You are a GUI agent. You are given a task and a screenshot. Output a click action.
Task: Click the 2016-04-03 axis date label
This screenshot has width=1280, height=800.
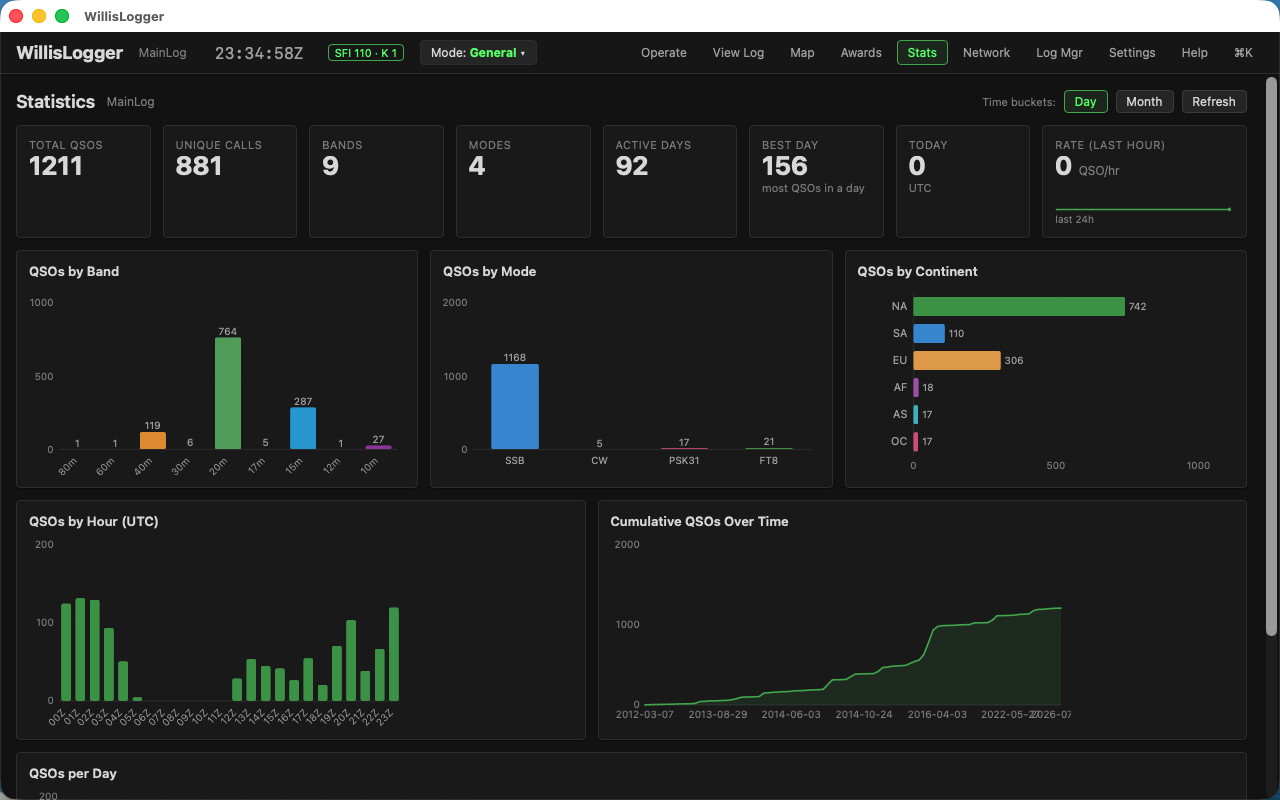pos(937,714)
